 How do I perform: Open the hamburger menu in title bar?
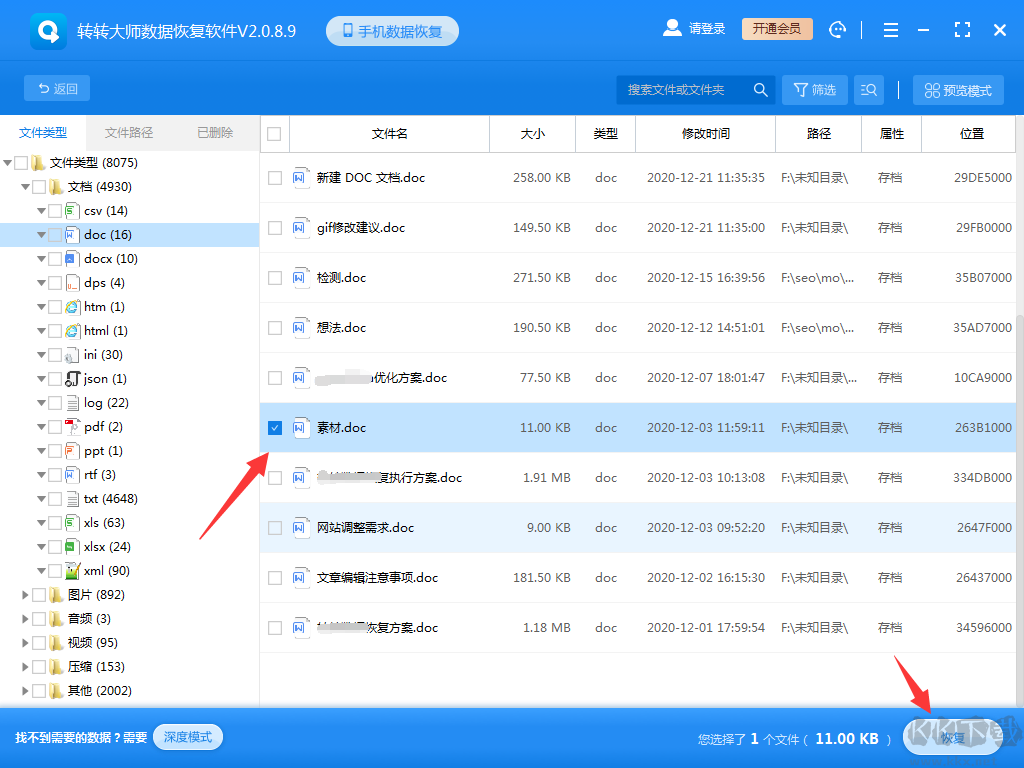(x=890, y=30)
